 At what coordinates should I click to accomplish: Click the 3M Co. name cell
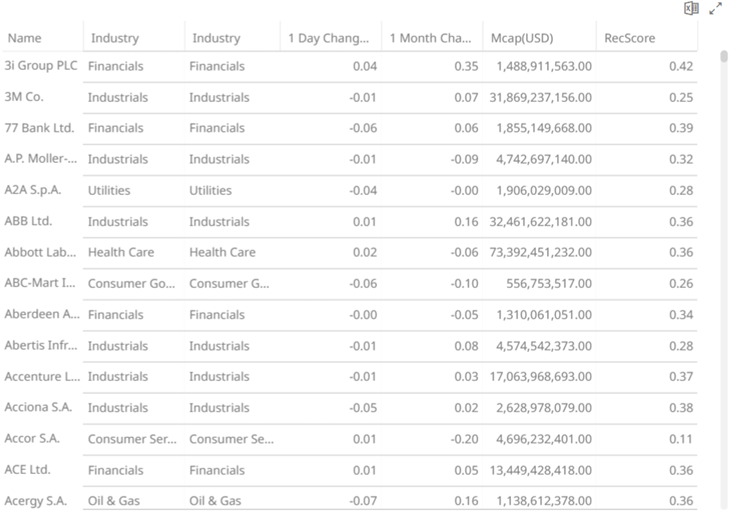tap(24, 97)
